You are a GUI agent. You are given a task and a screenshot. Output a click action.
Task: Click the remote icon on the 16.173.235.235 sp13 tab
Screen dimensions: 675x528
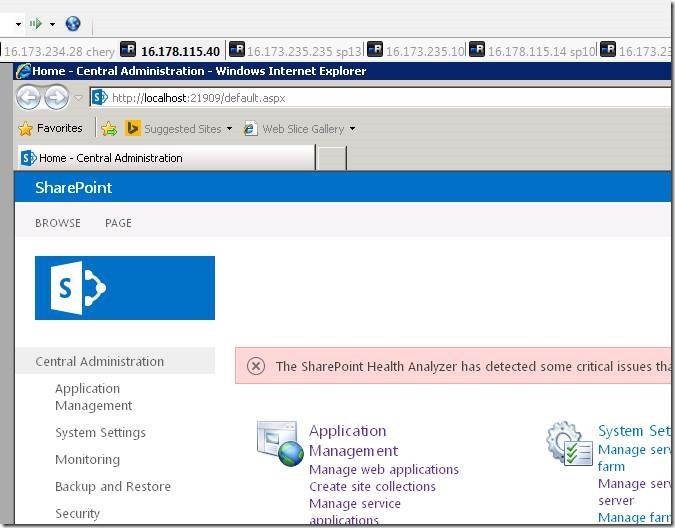[x=237, y=49]
